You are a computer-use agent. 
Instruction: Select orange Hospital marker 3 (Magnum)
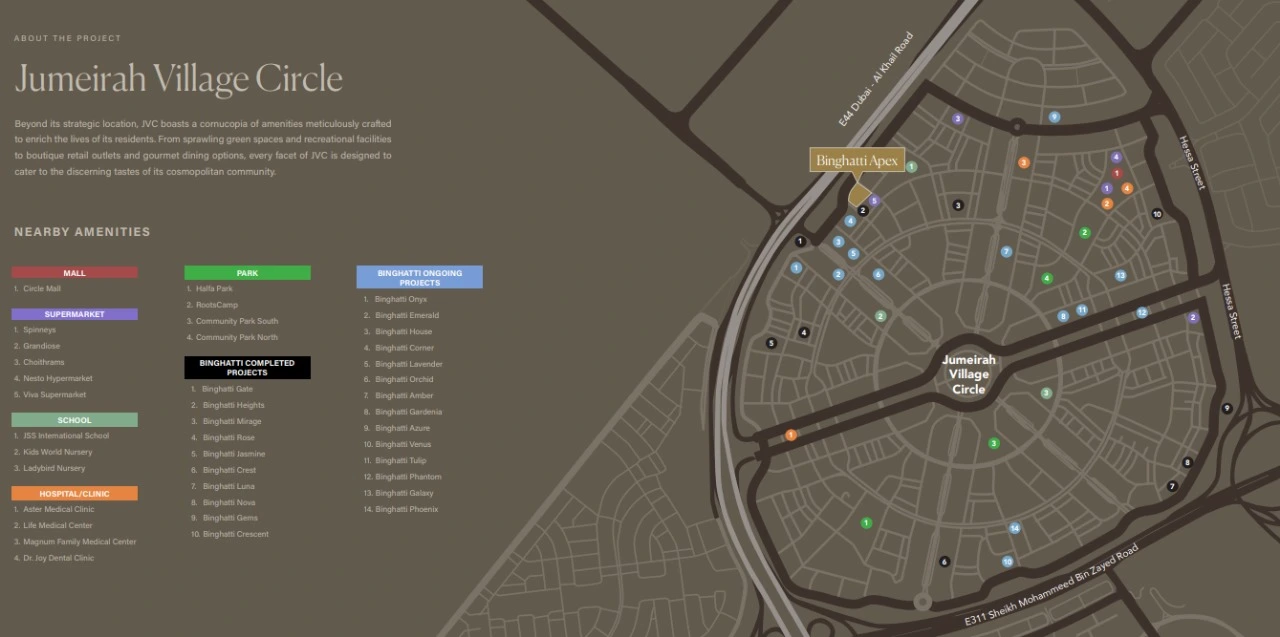click(x=1023, y=162)
